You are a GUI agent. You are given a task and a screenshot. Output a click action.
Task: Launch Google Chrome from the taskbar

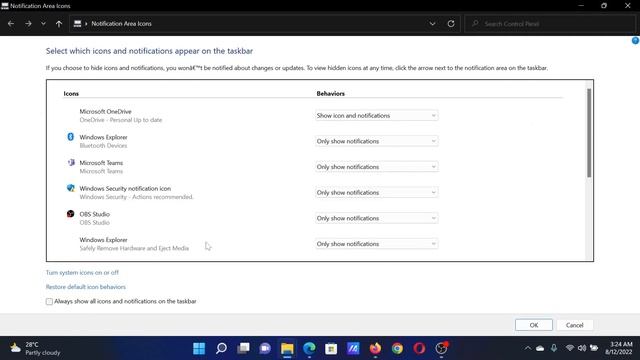coord(397,348)
